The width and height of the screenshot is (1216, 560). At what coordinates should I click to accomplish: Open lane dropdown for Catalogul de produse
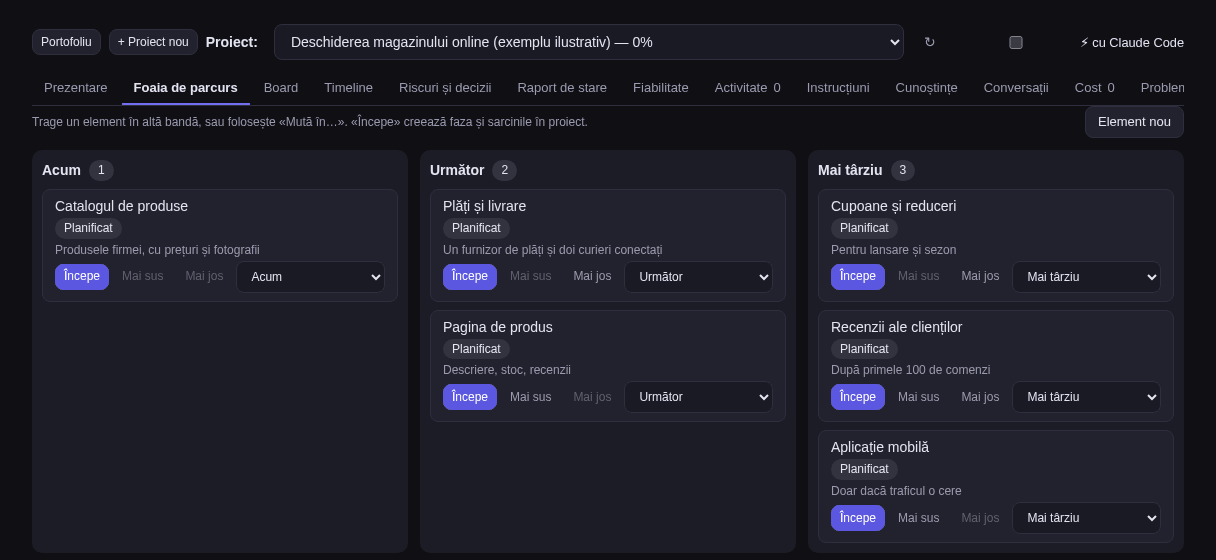[310, 277]
